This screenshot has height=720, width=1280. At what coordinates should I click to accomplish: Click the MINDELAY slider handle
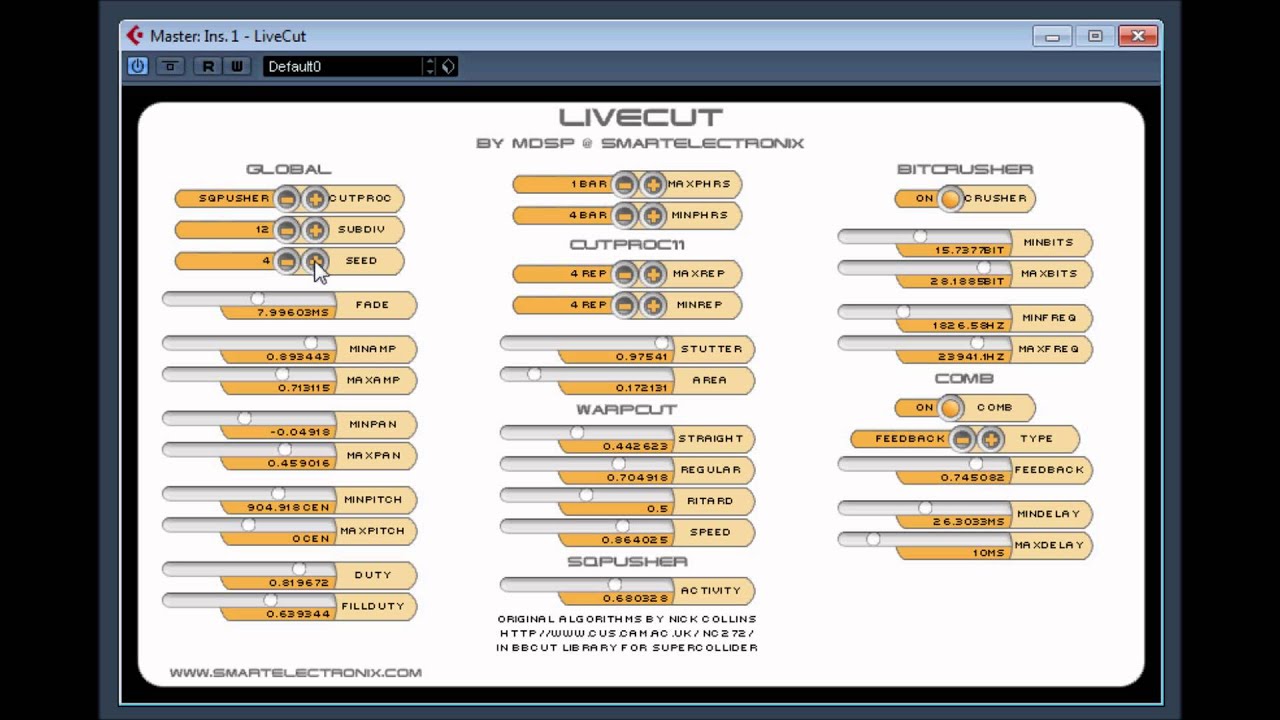(x=925, y=508)
